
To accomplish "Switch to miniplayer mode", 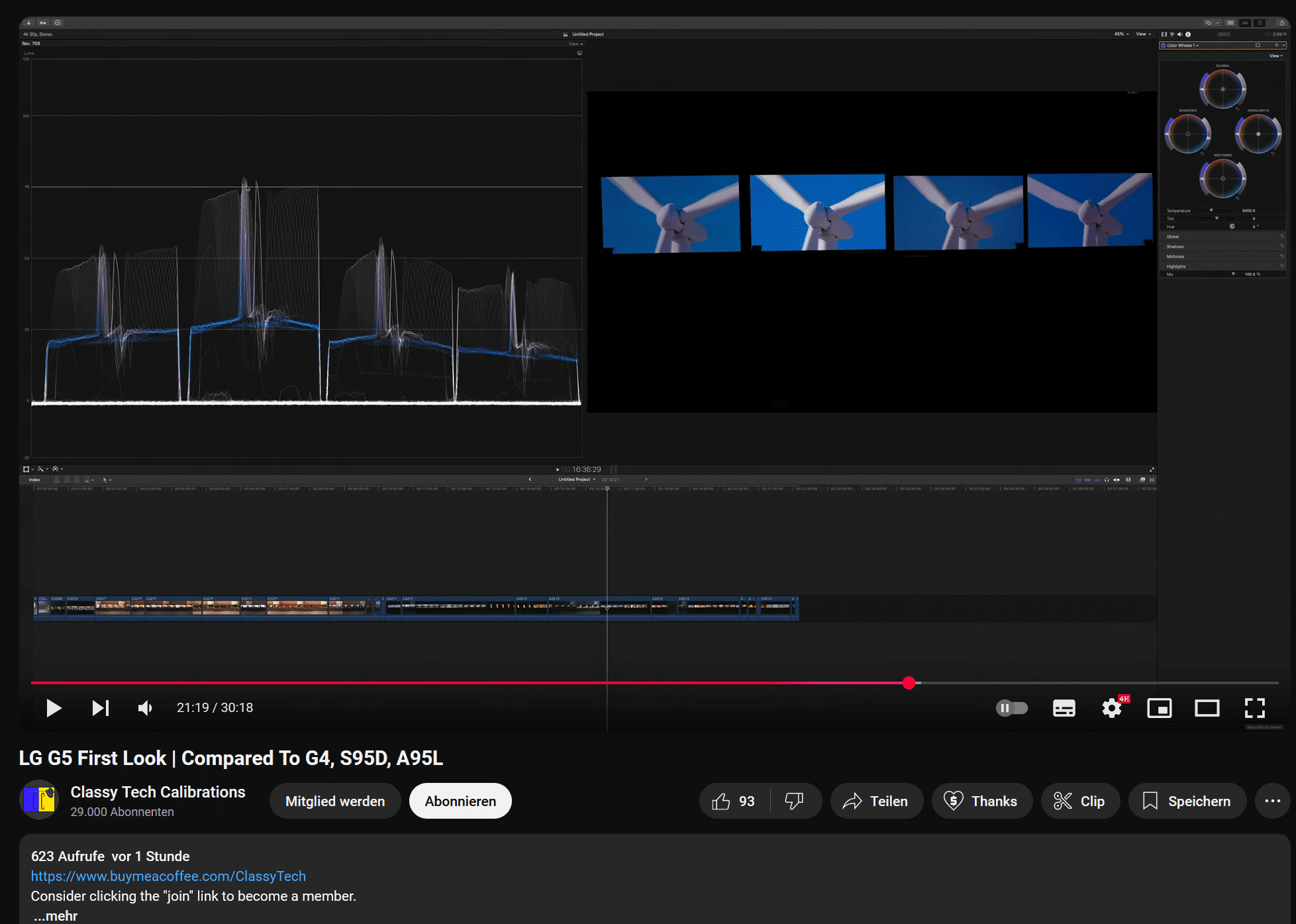I will point(1159,708).
